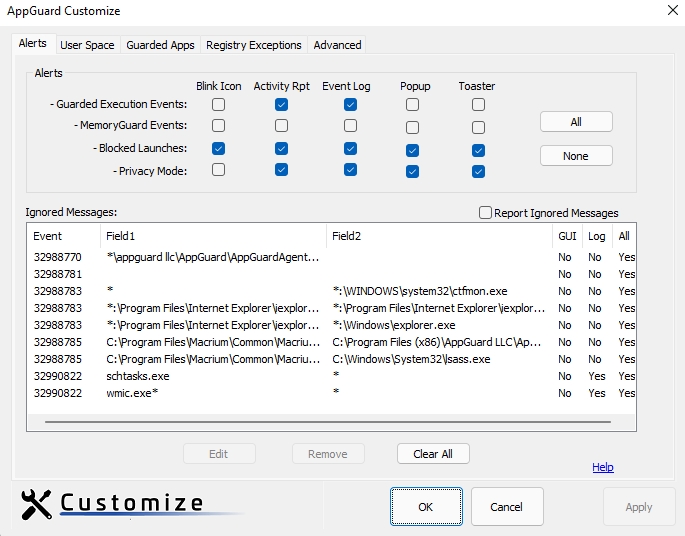Select the Macrium row with AppGuard LLC
The width and height of the screenshot is (685, 536).
332,342
